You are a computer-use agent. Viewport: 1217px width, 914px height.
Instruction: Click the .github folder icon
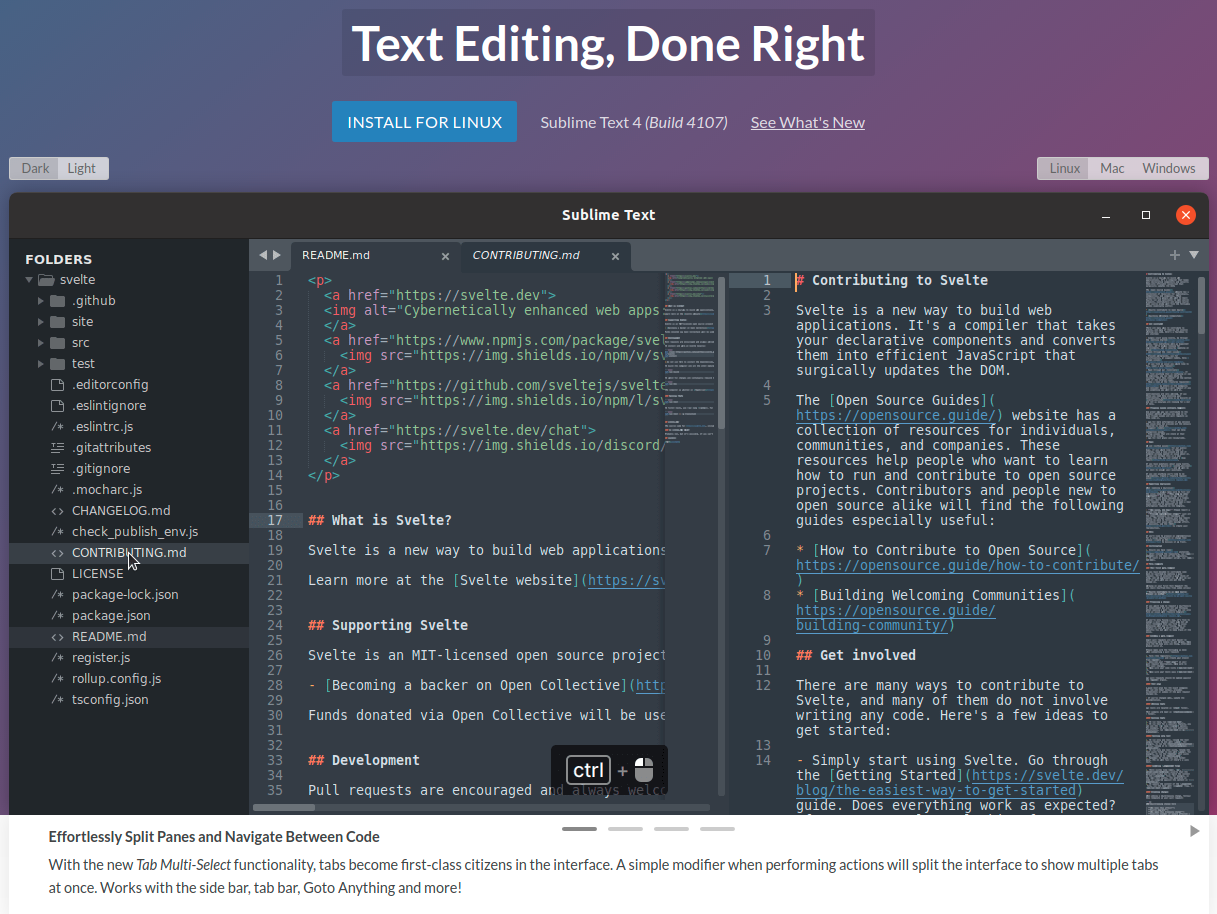[x=57, y=301]
